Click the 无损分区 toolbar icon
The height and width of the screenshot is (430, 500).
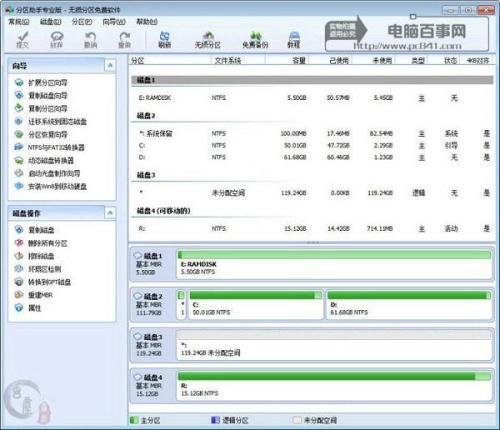pyautogui.click(x=208, y=39)
